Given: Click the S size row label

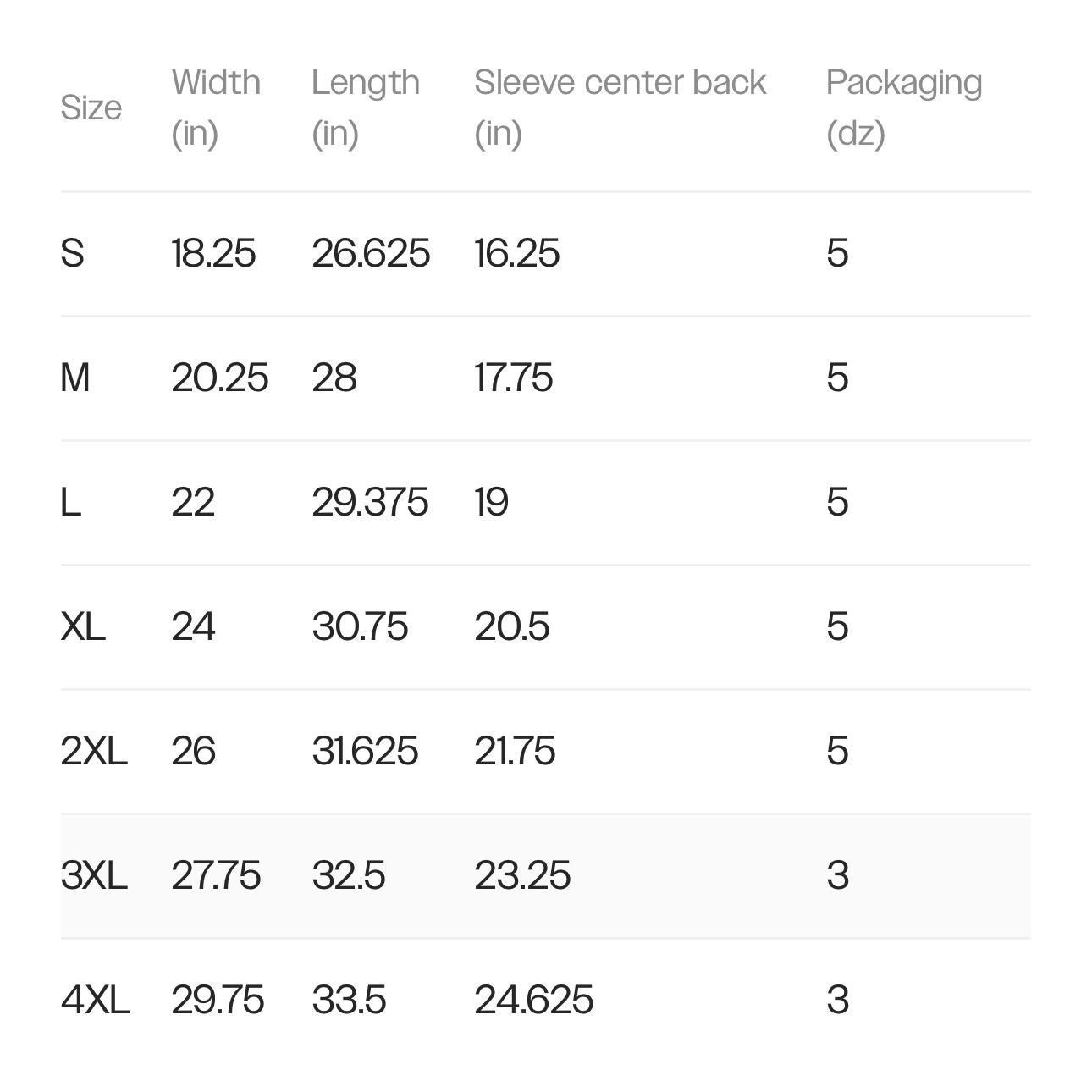Looking at the screenshot, I should (x=73, y=253).
